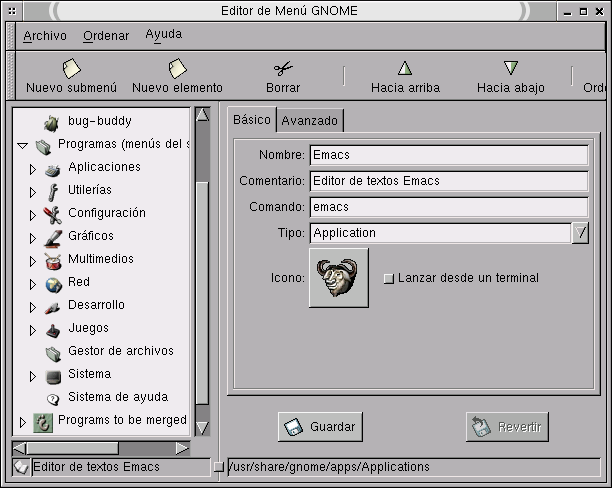Click the Configuración tools icon

point(52,215)
